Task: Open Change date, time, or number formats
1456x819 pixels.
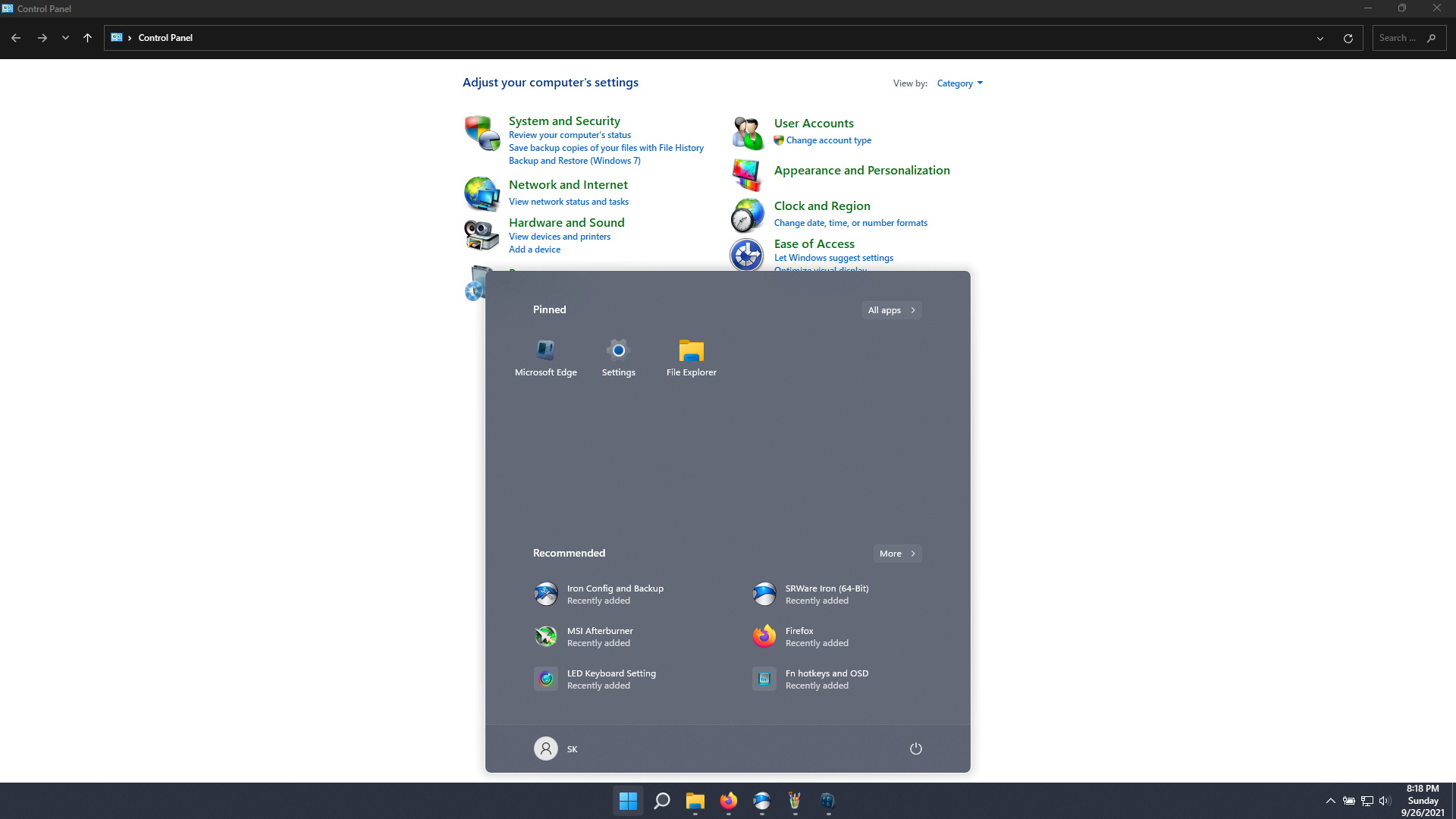Action: (851, 223)
